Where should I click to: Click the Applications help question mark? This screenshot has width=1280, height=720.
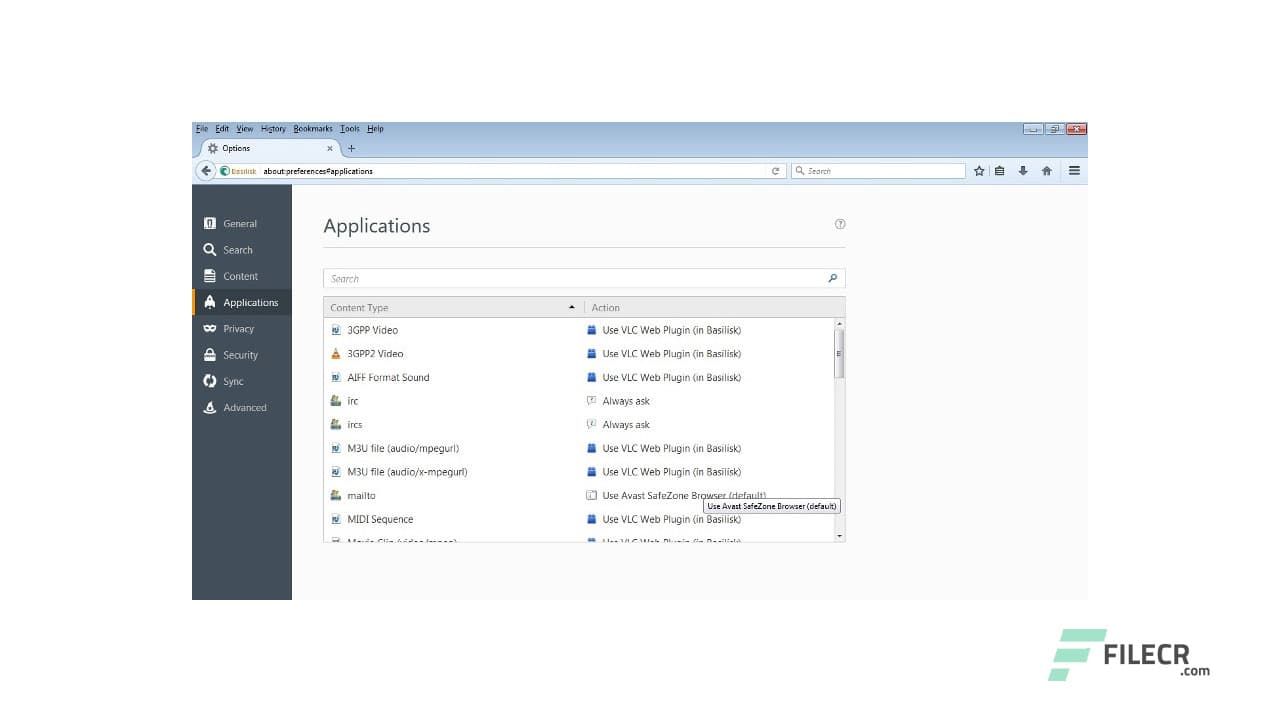click(840, 224)
